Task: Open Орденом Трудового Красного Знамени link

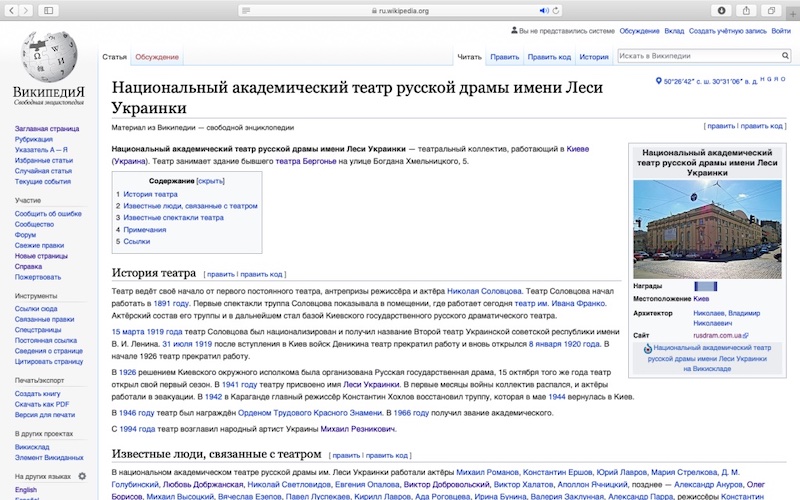Action: point(310,413)
